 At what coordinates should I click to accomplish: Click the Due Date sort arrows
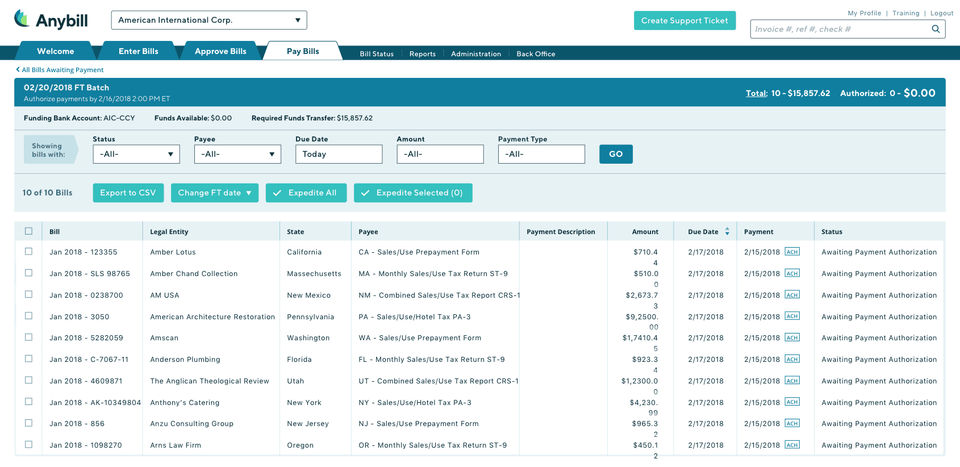coord(727,232)
